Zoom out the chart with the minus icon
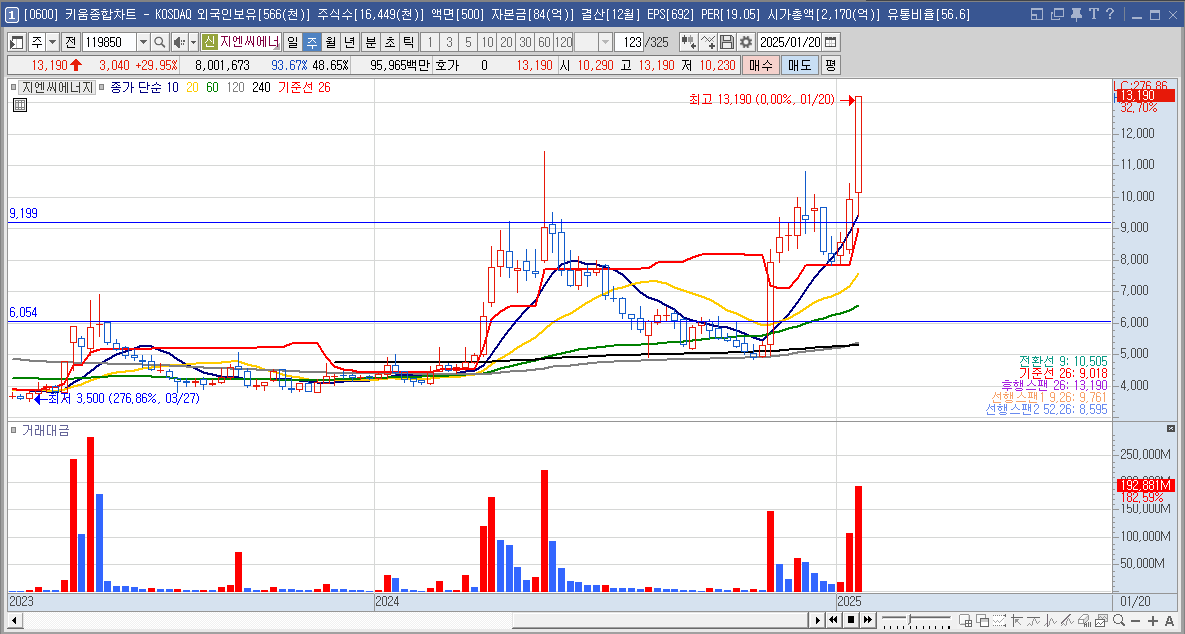The width and height of the screenshot is (1185, 634). pos(1135,621)
